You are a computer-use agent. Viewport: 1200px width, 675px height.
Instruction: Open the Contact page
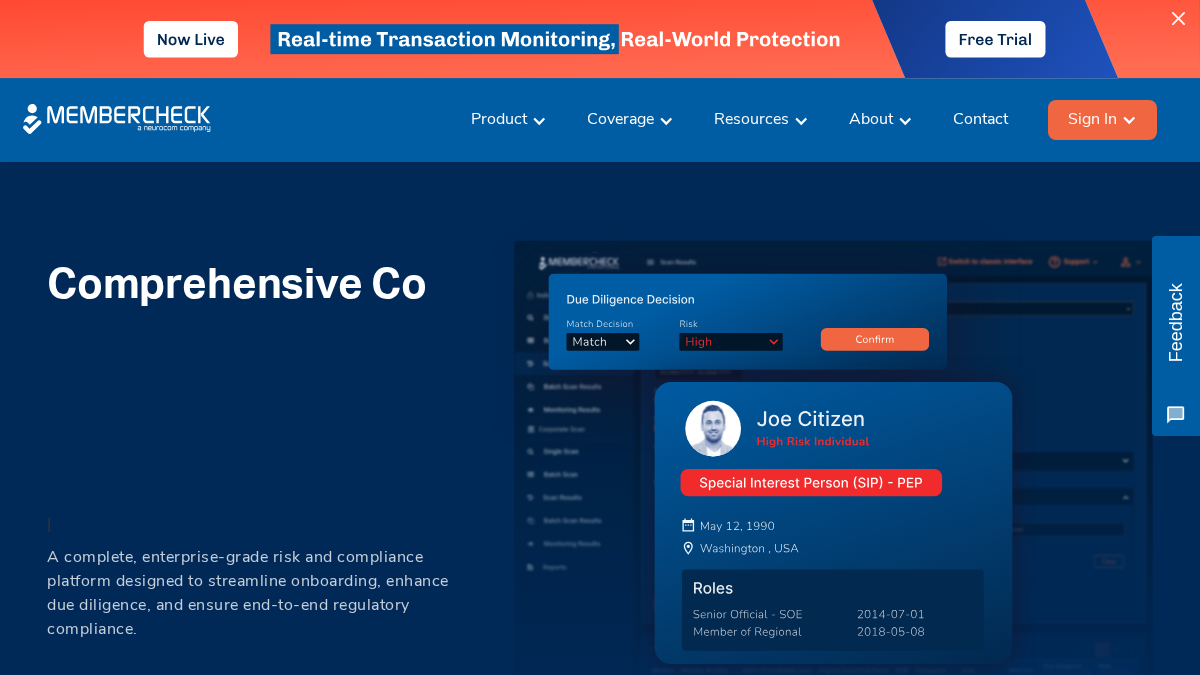coord(980,119)
